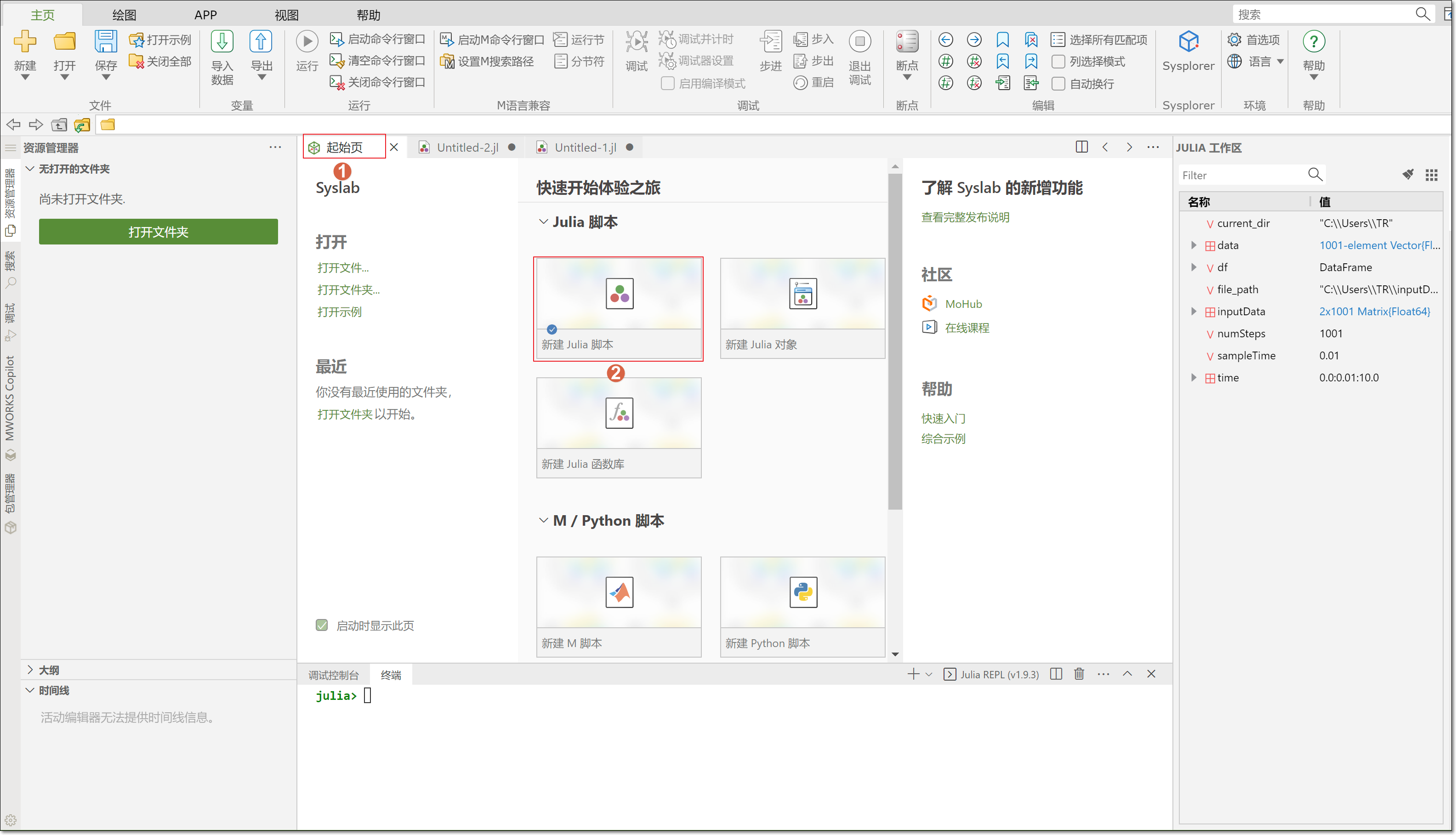Toggle auto wrap (自动换行) checkbox
The height and width of the screenshot is (835, 1456).
pos(1058,84)
